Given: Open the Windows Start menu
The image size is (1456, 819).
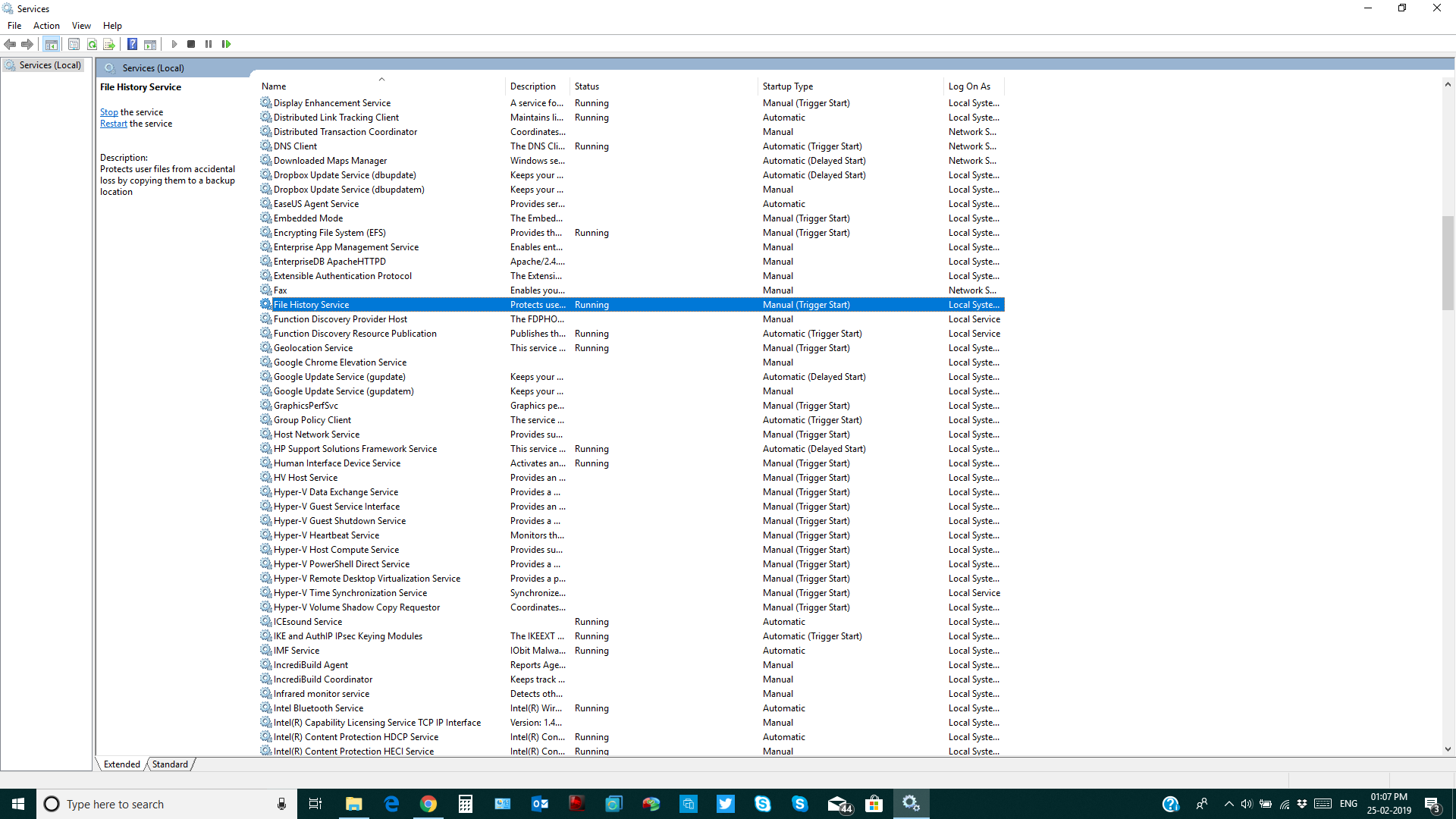Looking at the screenshot, I should [x=18, y=804].
